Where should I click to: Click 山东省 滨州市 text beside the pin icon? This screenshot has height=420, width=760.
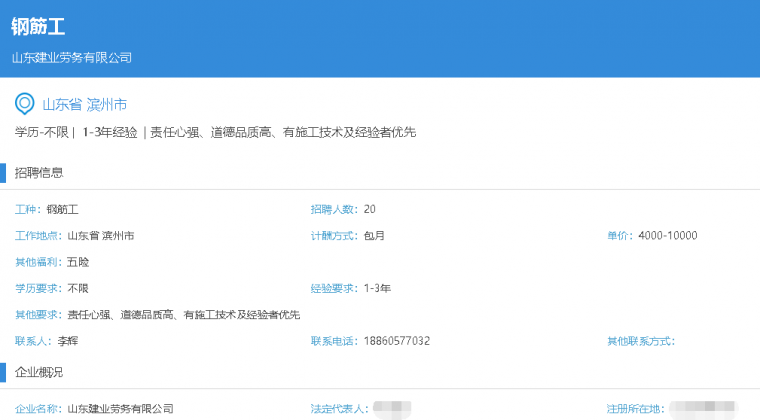(84, 104)
